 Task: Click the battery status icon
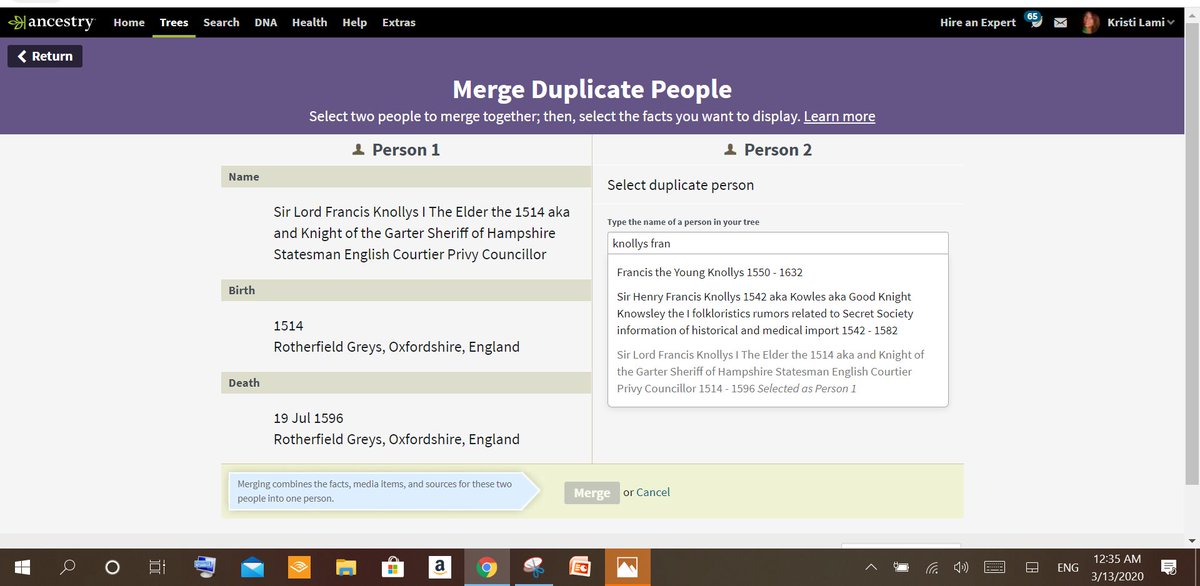[x=903, y=567]
